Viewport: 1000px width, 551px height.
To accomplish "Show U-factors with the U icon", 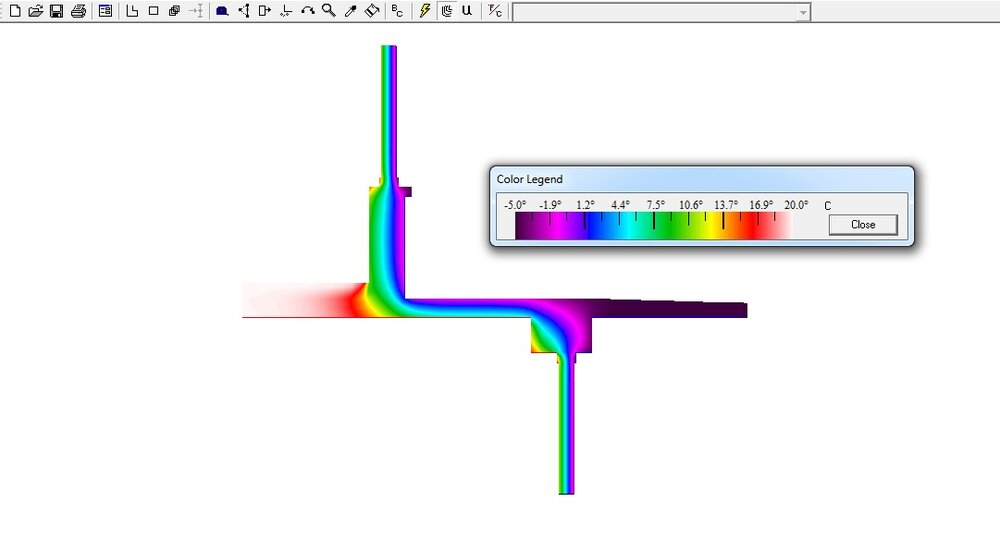I will [466, 11].
